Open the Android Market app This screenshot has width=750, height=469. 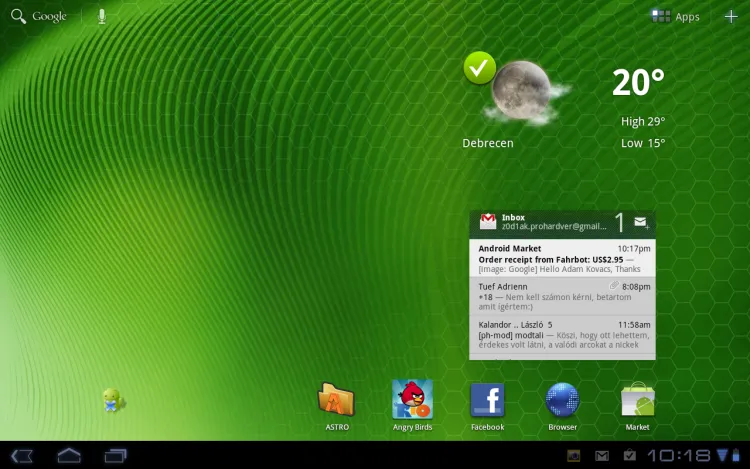click(x=637, y=401)
